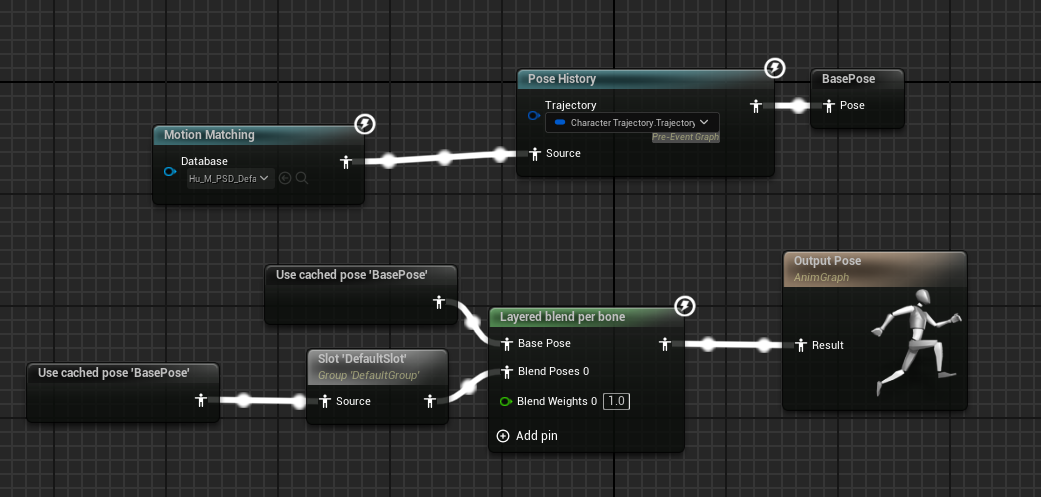
Task: Click the Motion Matching output pose pin
Action: click(345, 162)
